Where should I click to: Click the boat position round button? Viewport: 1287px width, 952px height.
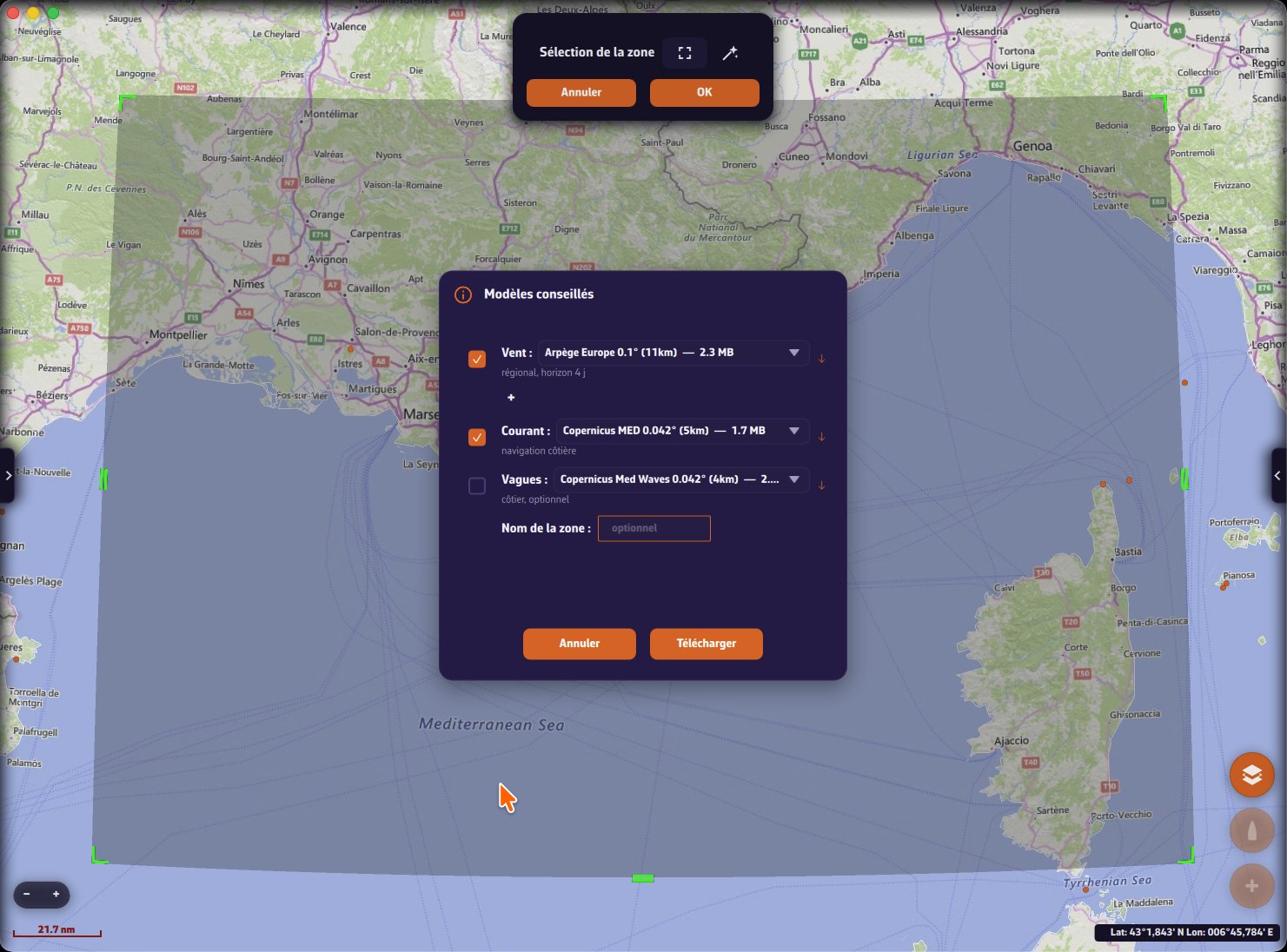point(1251,831)
